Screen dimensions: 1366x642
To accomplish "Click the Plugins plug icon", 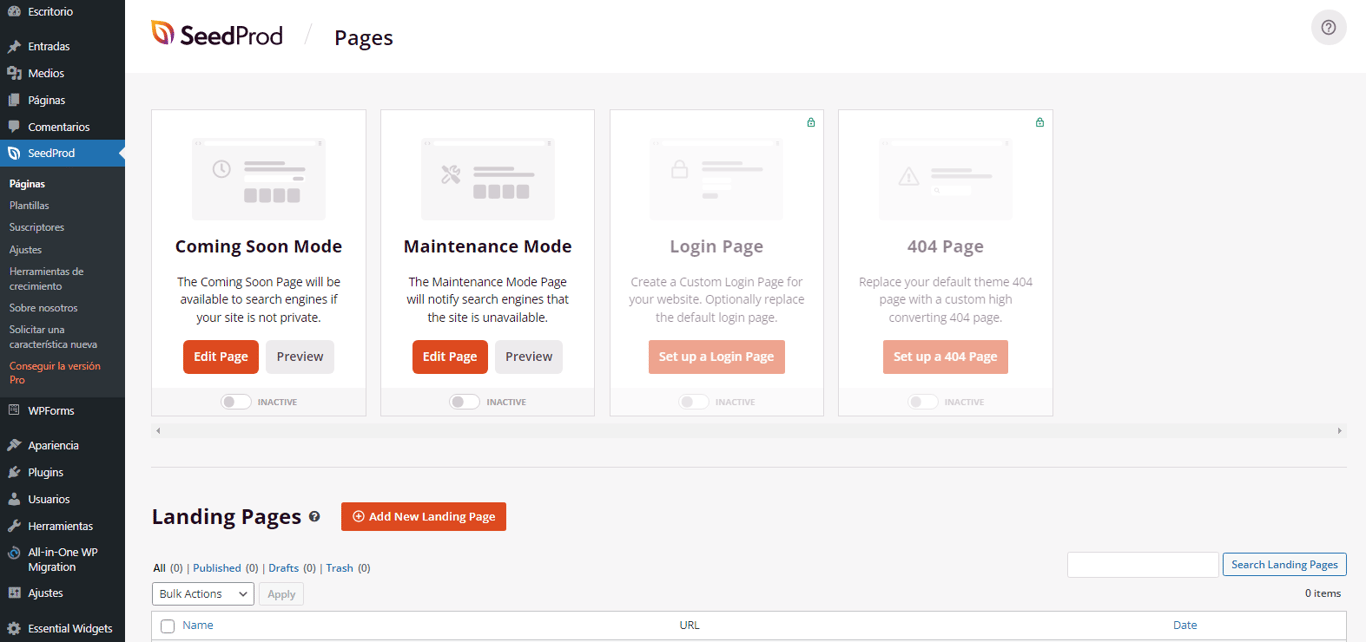I will click(x=14, y=472).
